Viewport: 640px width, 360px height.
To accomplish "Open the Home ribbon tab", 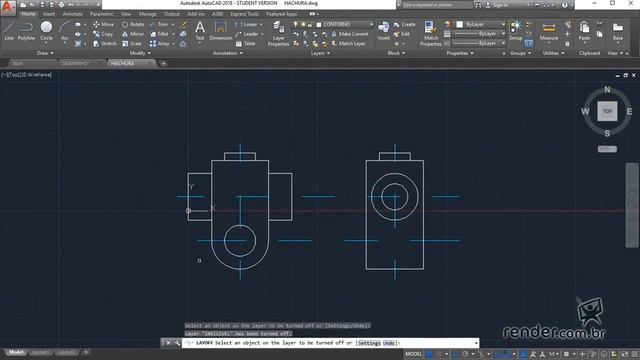I will coord(28,14).
